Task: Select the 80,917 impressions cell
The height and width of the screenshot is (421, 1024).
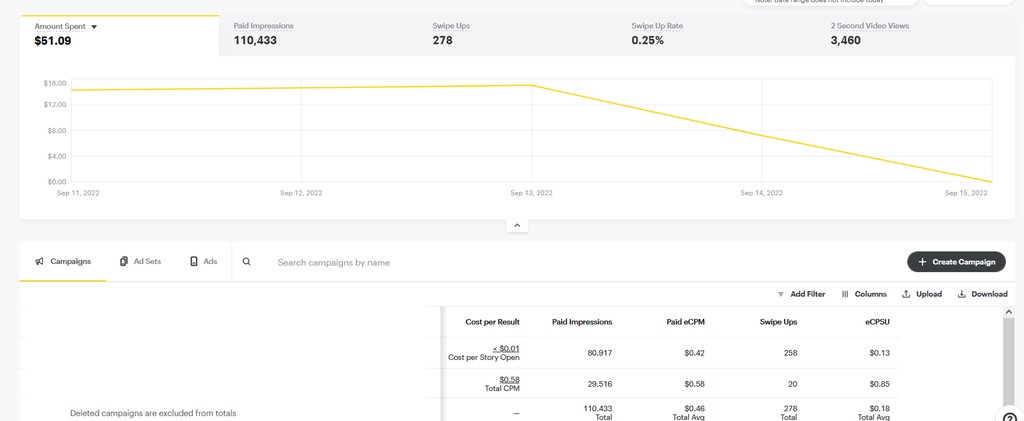Action: click(599, 353)
